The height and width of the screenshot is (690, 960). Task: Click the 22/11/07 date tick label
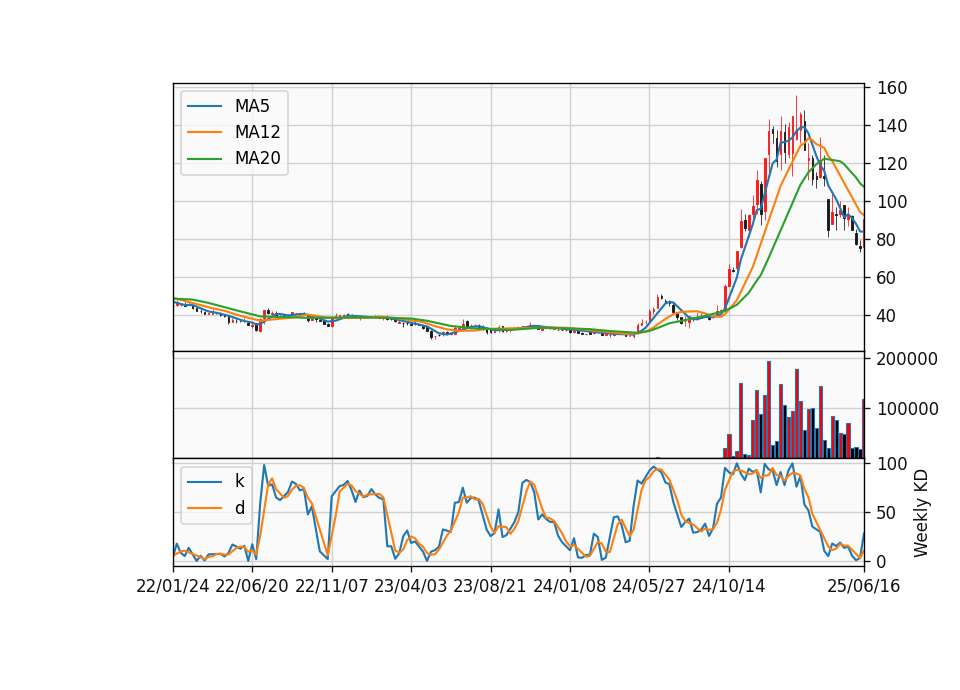pos(332,586)
